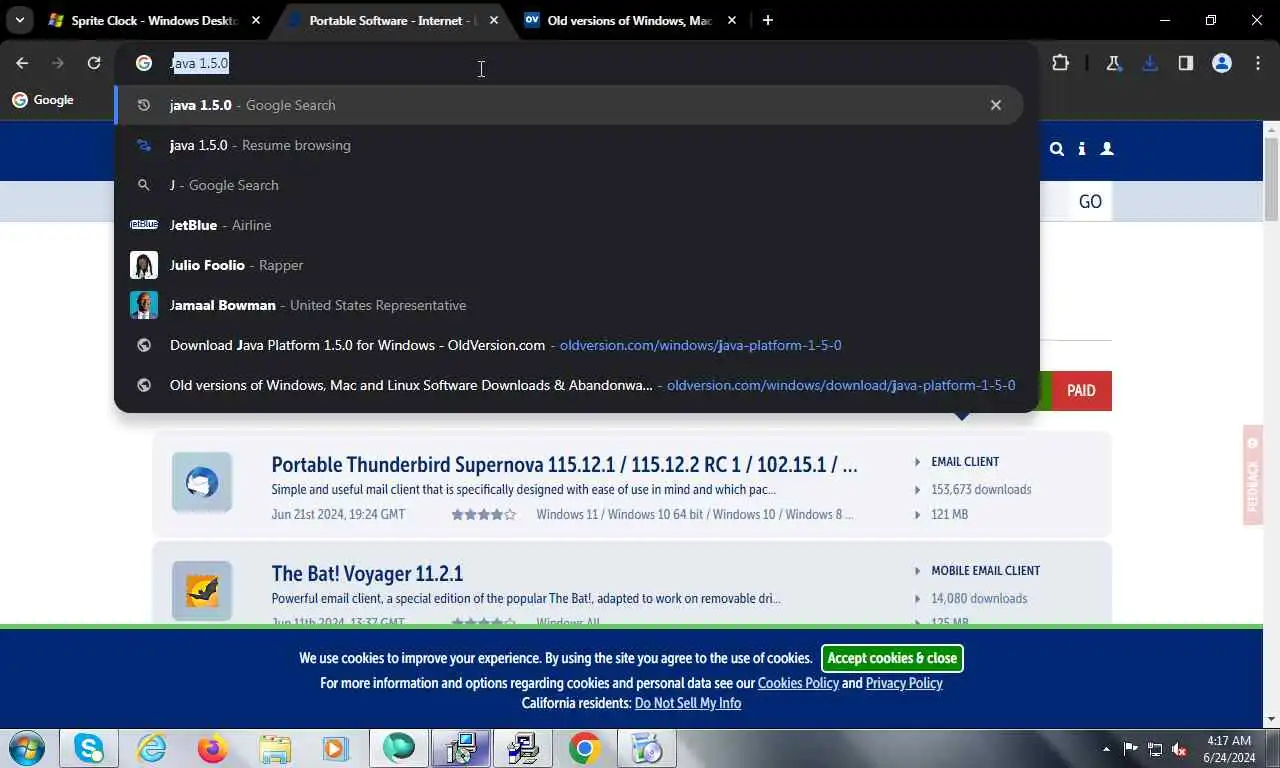The height and width of the screenshot is (768, 1280).
Task: Open oldversion.com/windows/download/java-platform-1-5-0 suggestion
Action: pos(569,385)
